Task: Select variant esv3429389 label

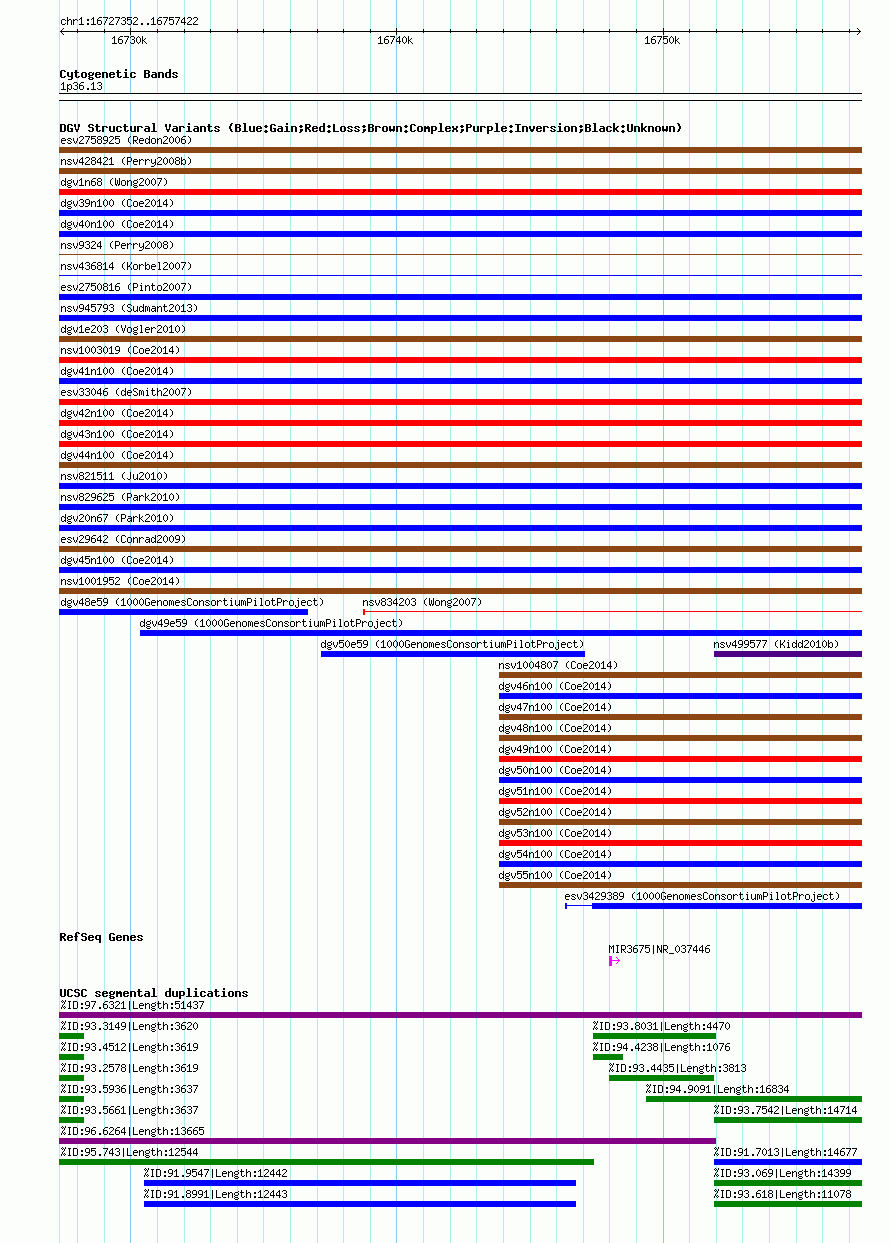Action: 703,896
